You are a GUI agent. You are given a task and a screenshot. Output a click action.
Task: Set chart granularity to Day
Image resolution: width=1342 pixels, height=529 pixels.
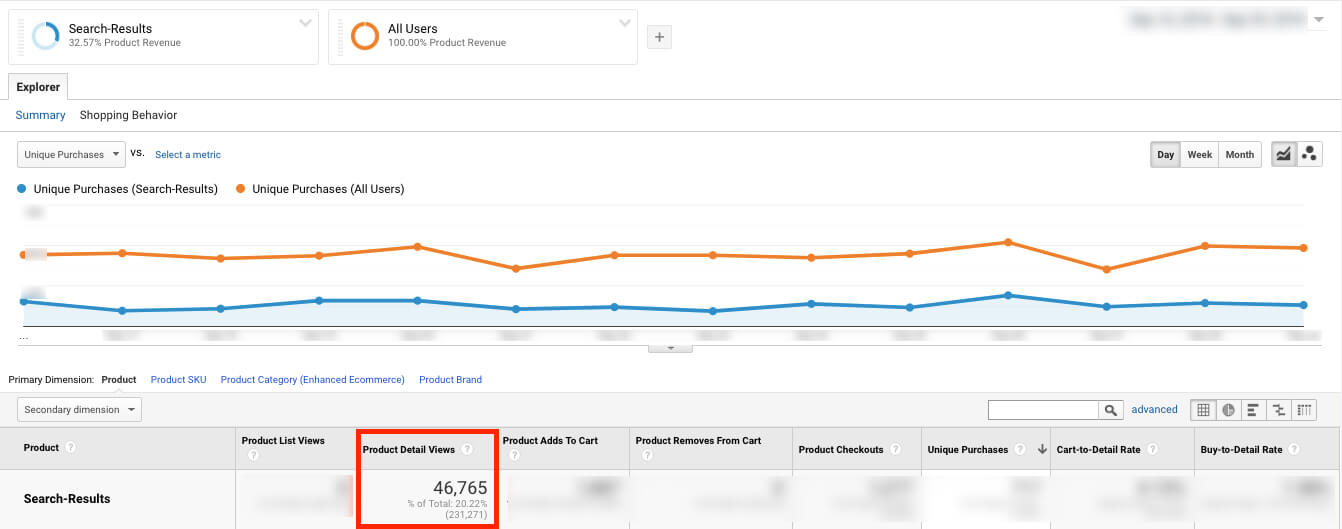tap(1166, 155)
